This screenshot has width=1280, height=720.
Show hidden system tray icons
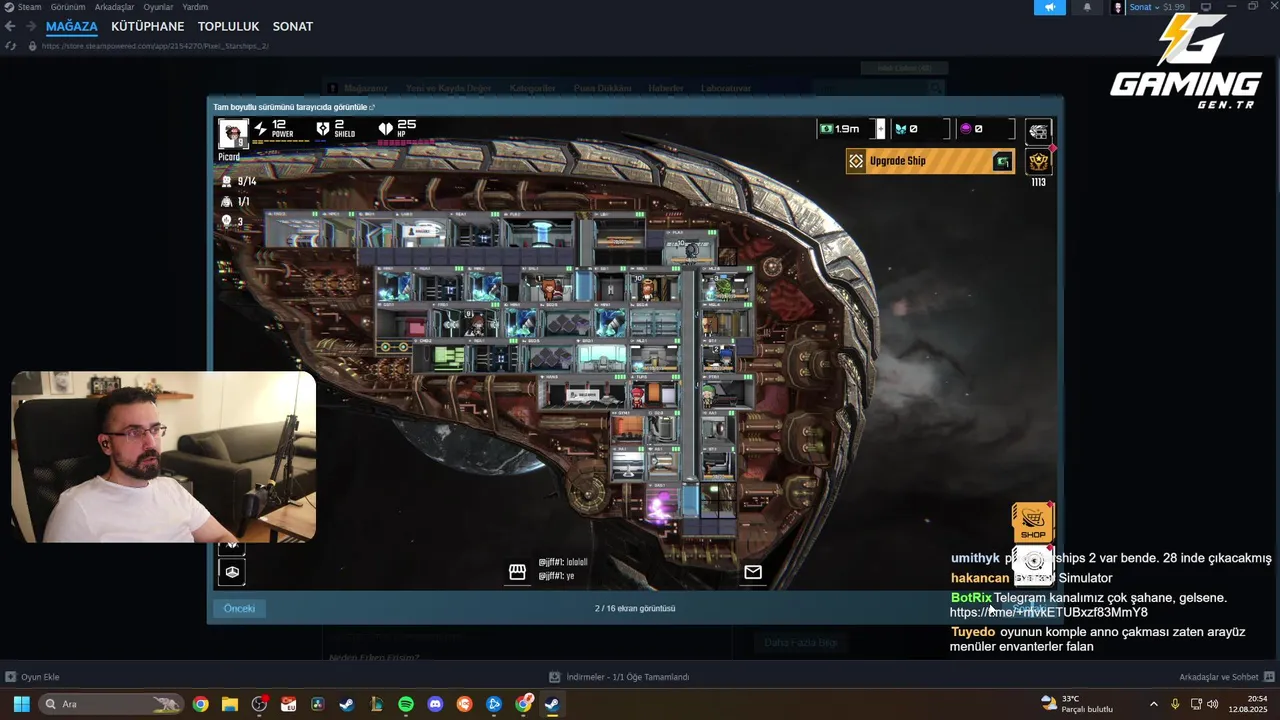[x=1153, y=704]
